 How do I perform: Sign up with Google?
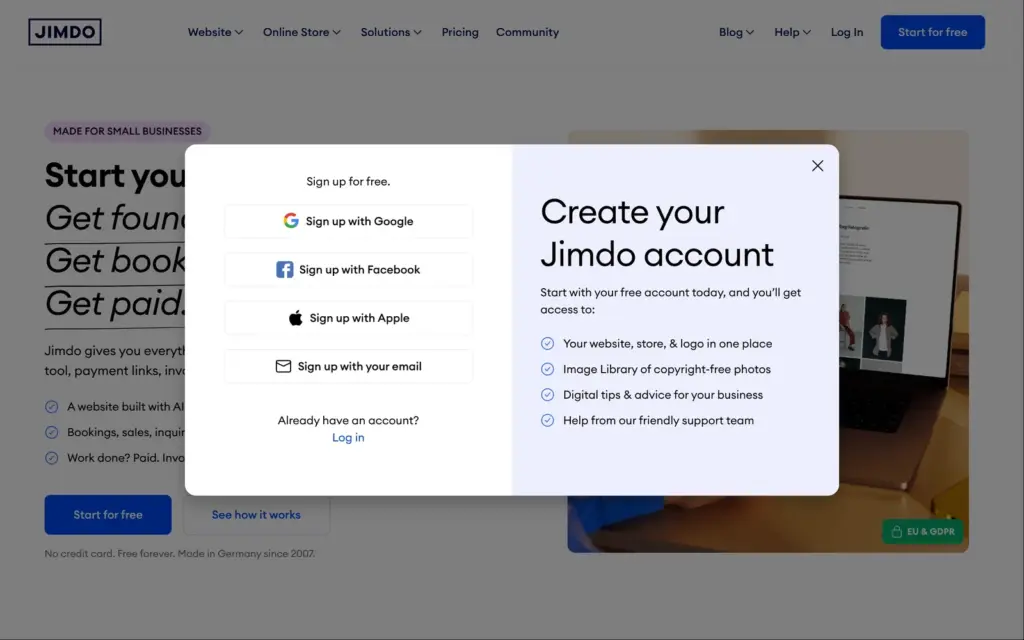coord(348,221)
